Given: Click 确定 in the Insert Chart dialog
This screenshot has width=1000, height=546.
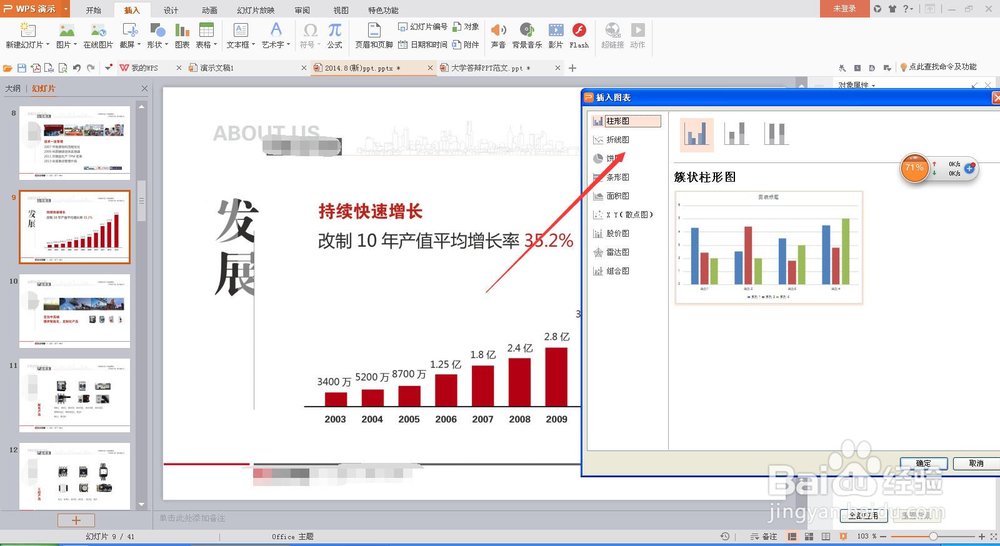Looking at the screenshot, I should tap(923, 463).
